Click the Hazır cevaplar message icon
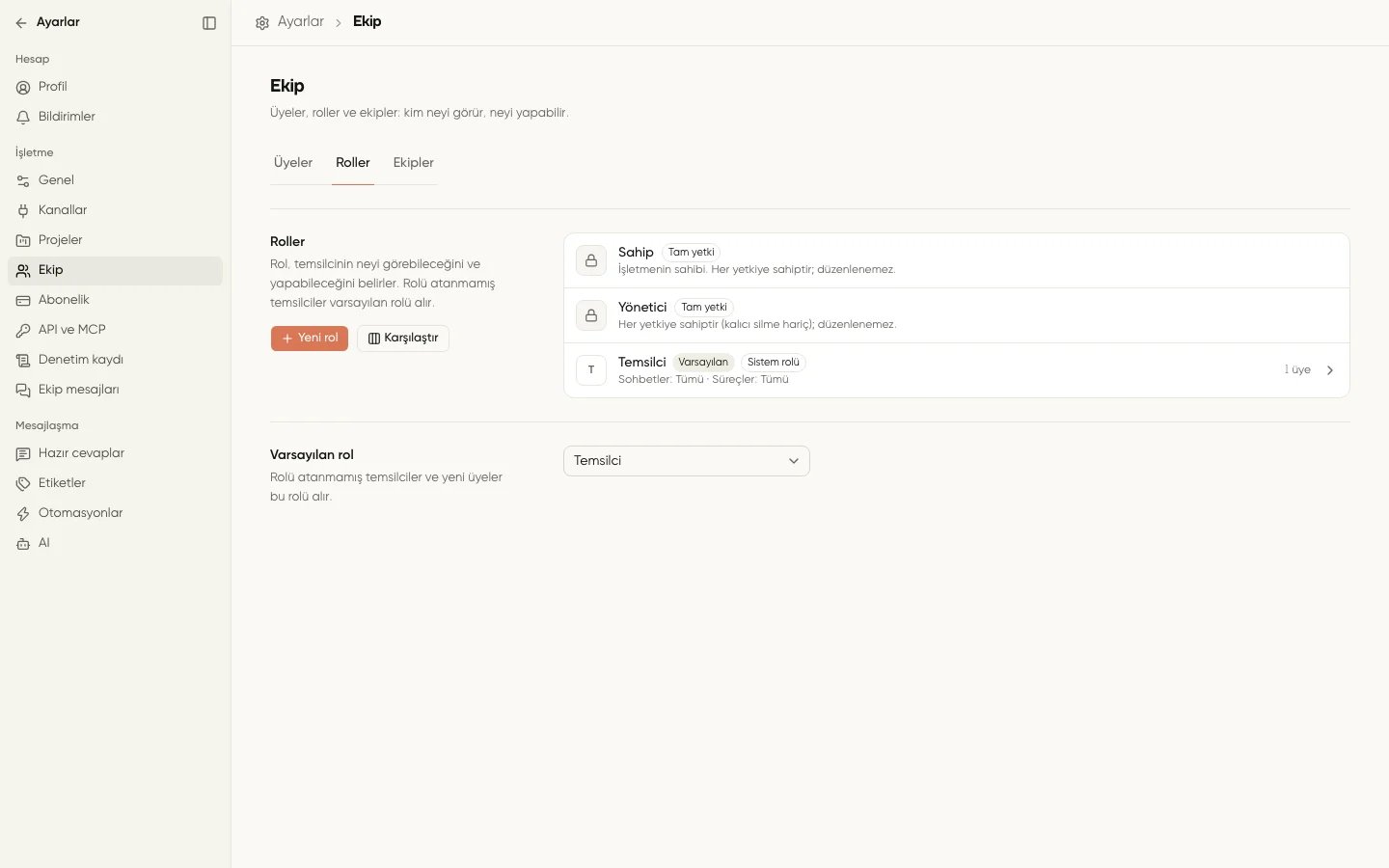The width and height of the screenshot is (1389, 868). click(23, 454)
